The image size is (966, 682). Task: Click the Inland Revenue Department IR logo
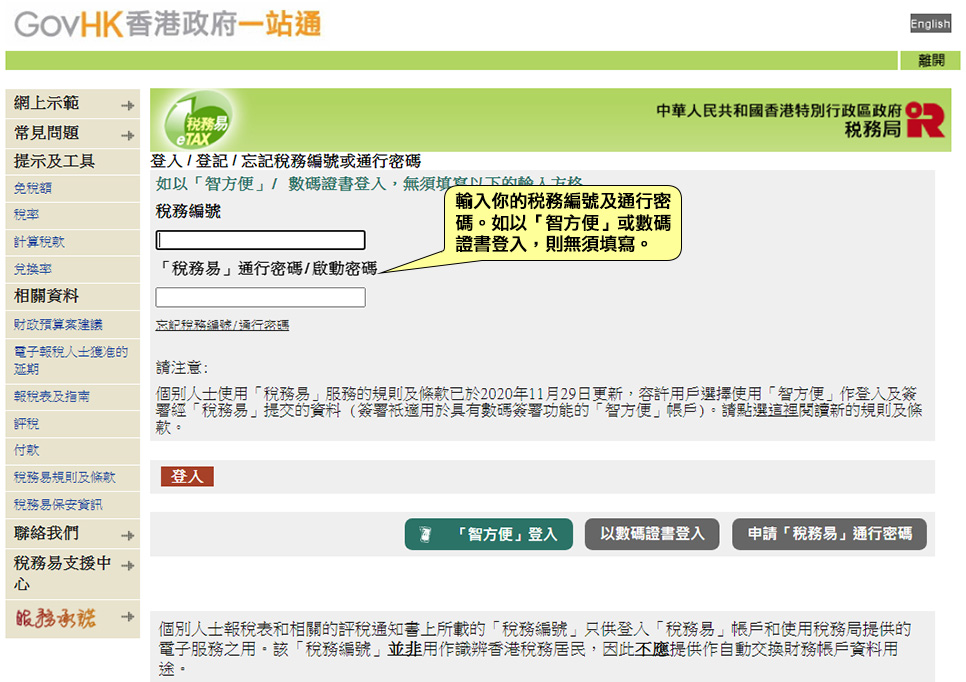point(925,120)
